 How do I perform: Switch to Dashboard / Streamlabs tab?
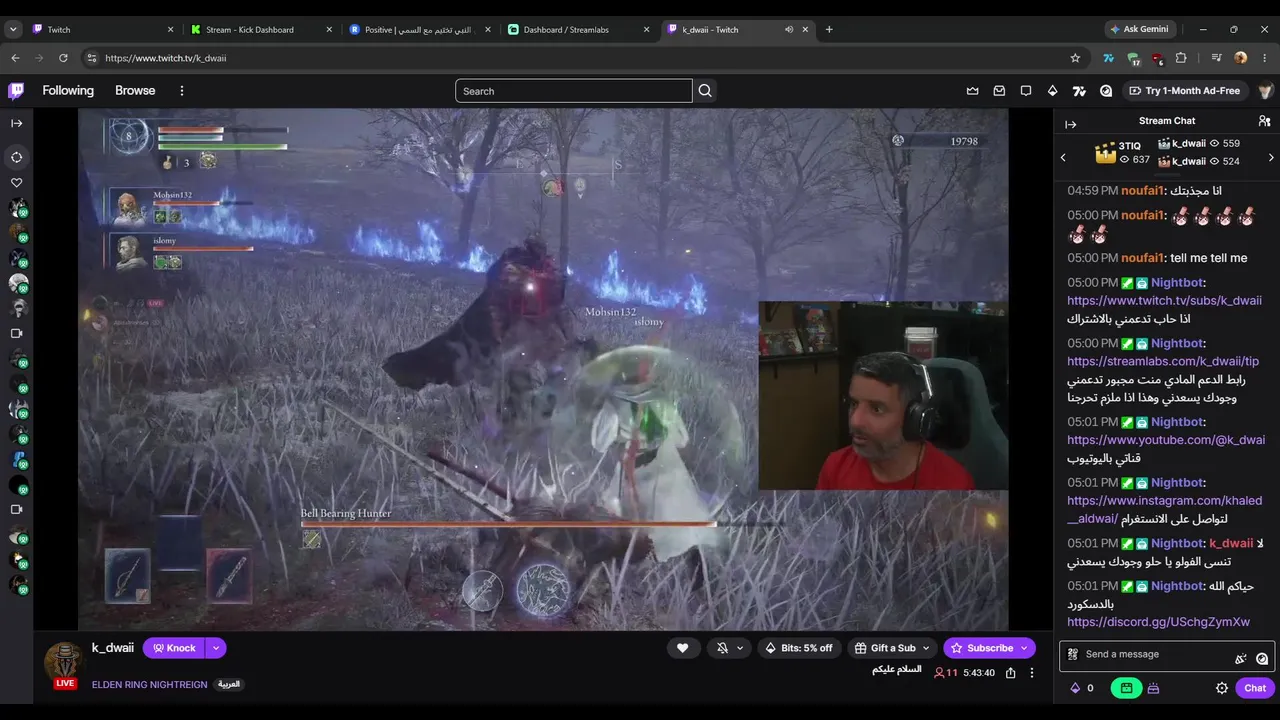click(x=580, y=29)
